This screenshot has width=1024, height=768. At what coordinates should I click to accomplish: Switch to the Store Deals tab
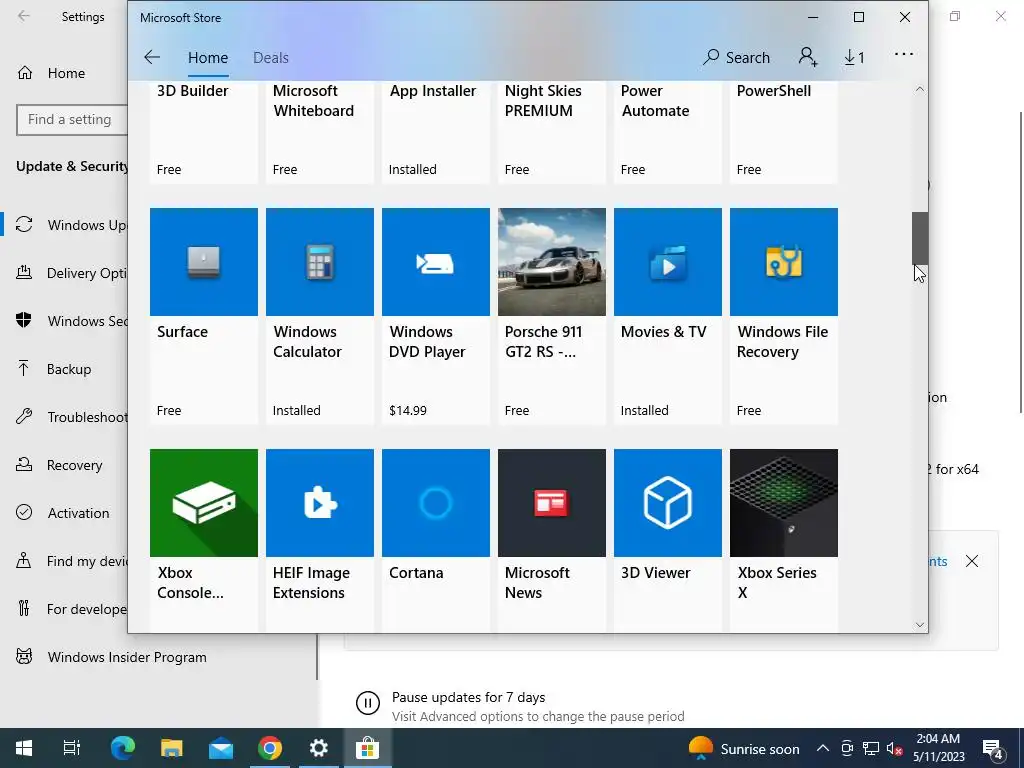click(271, 57)
